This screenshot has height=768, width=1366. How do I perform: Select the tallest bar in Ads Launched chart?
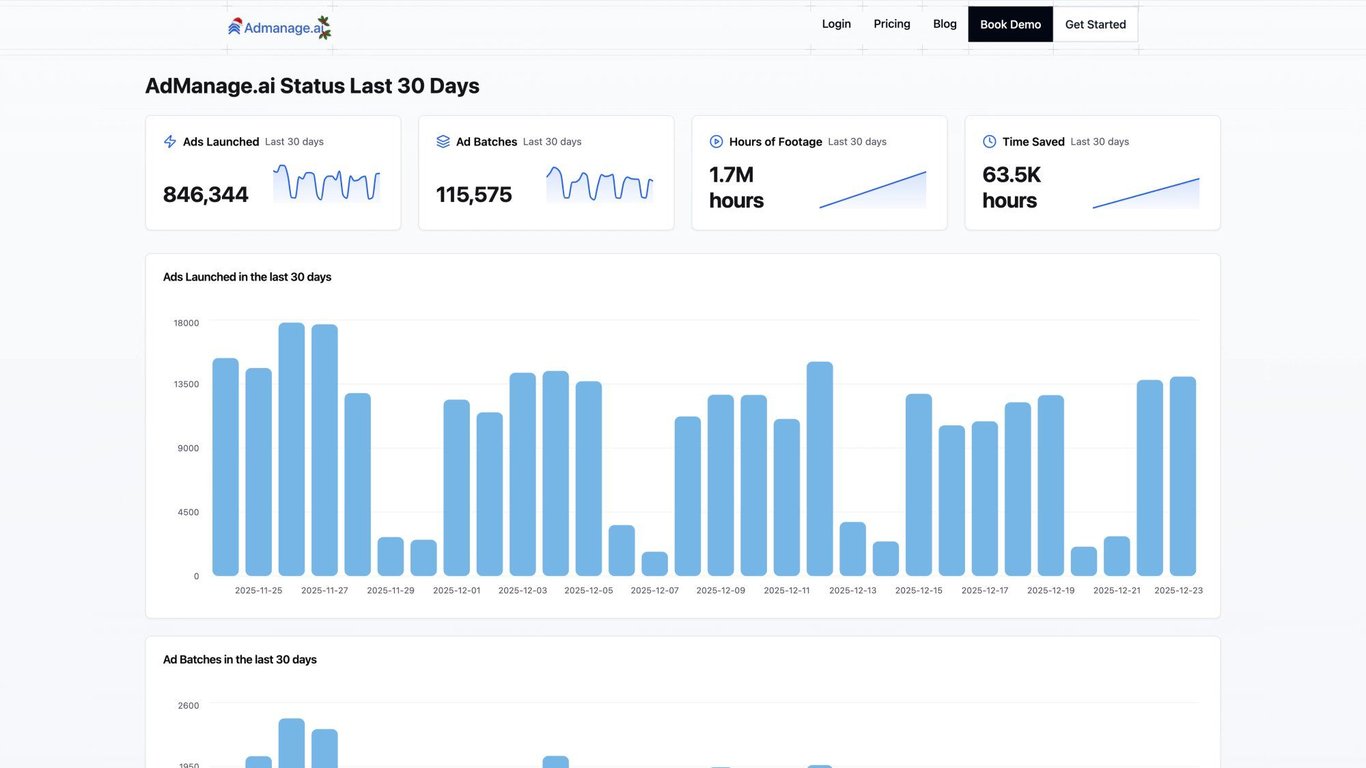(x=292, y=449)
